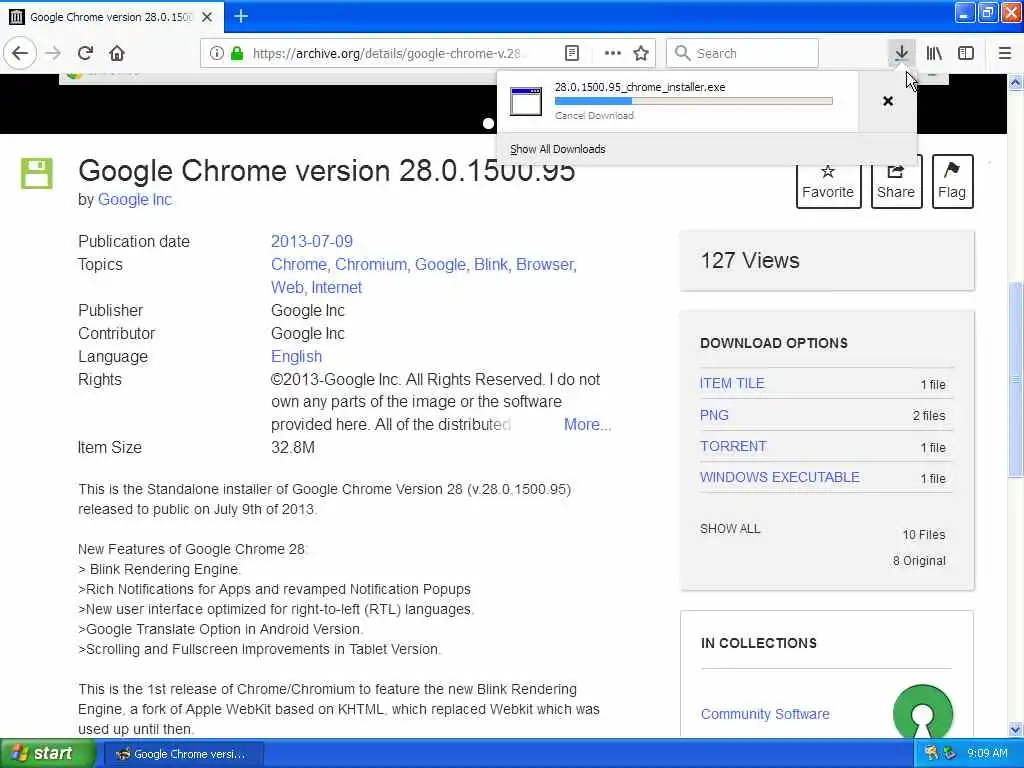Bookmark this page with the star icon
The height and width of the screenshot is (768, 1024).
click(x=641, y=53)
